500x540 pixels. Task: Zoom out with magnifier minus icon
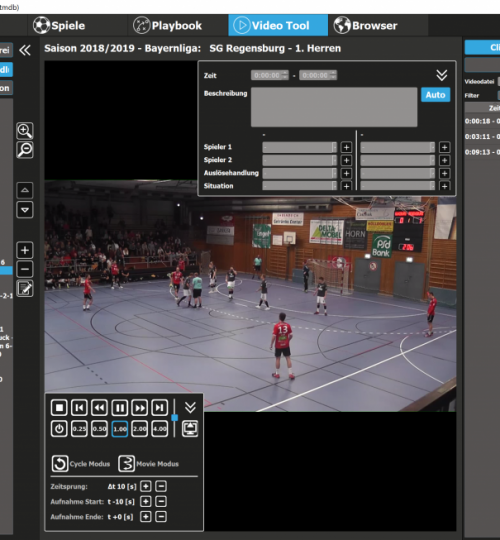tap(25, 150)
